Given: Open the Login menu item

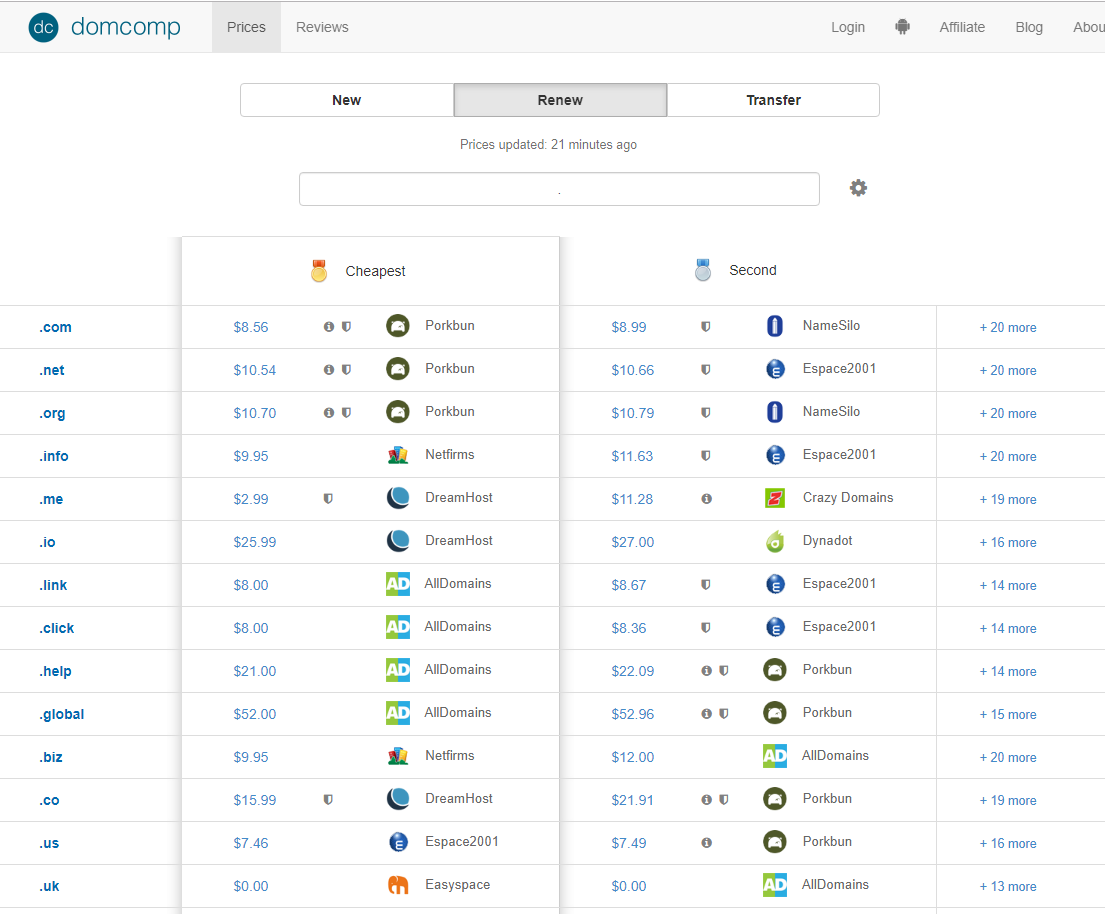Looking at the screenshot, I should [x=848, y=27].
